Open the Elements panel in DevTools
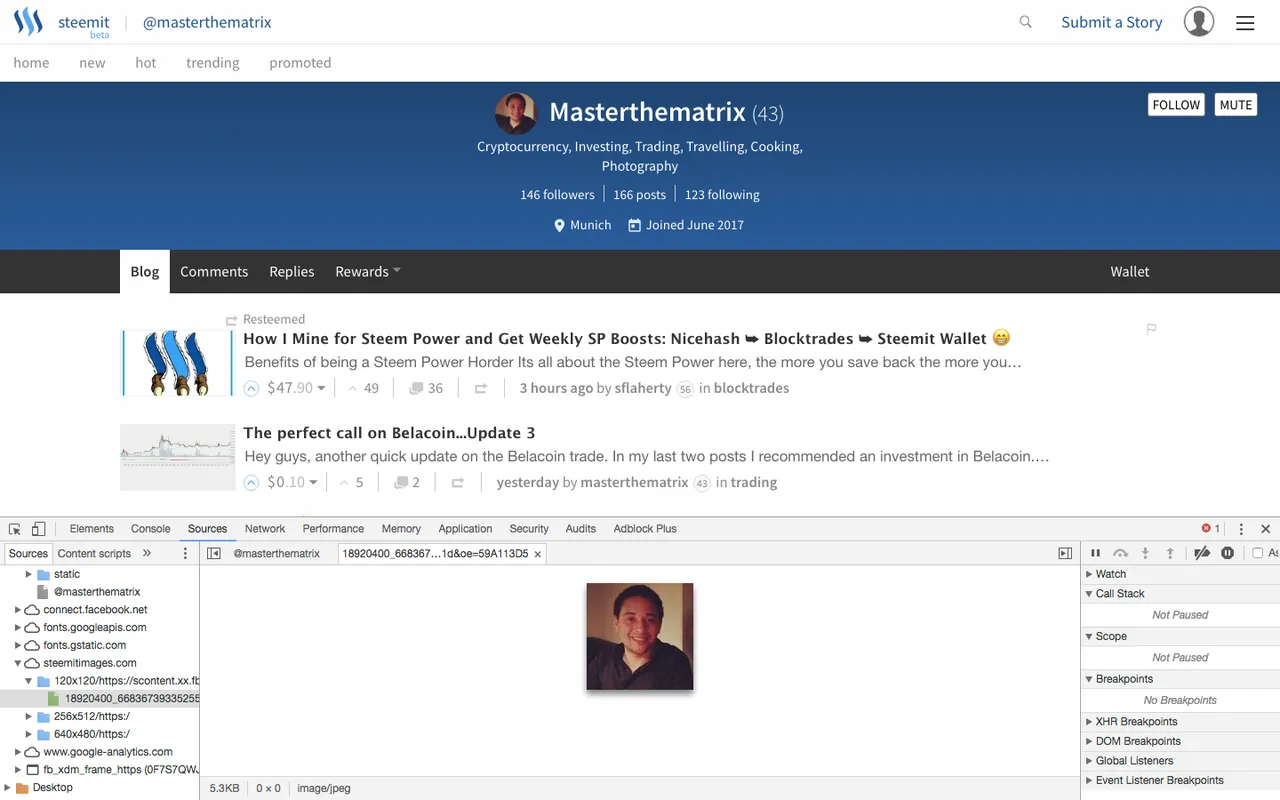 [x=92, y=528]
